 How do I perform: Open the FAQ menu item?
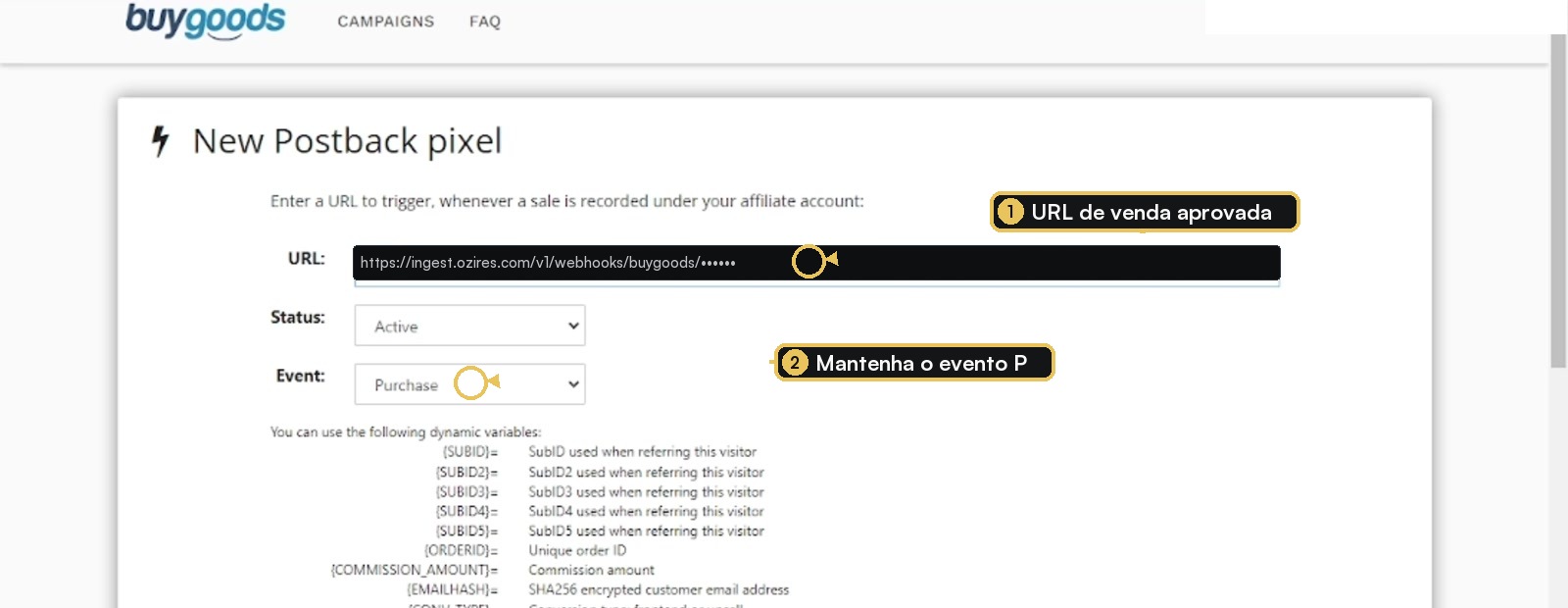pyautogui.click(x=485, y=22)
